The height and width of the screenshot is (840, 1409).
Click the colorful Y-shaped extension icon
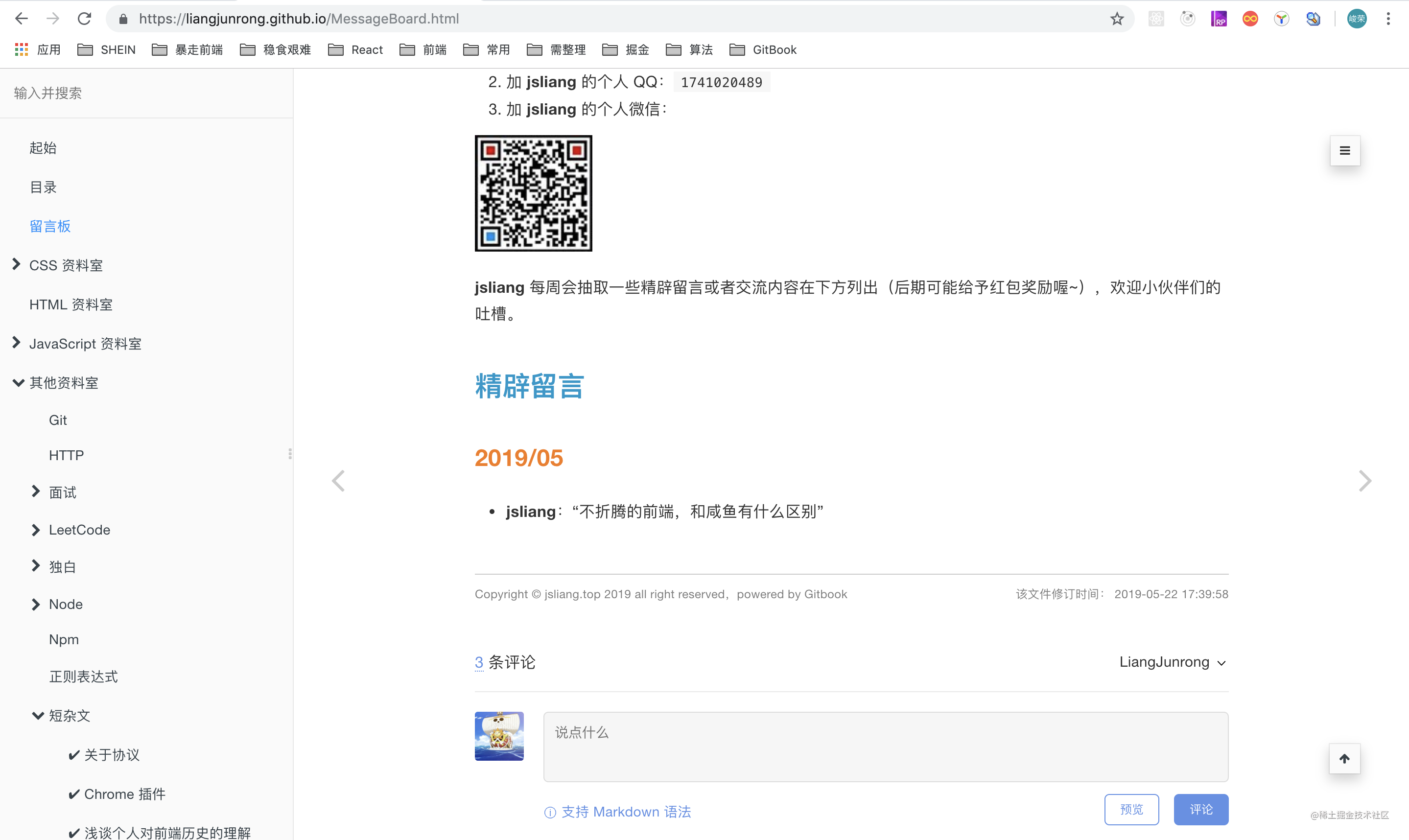pos(1282,19)
